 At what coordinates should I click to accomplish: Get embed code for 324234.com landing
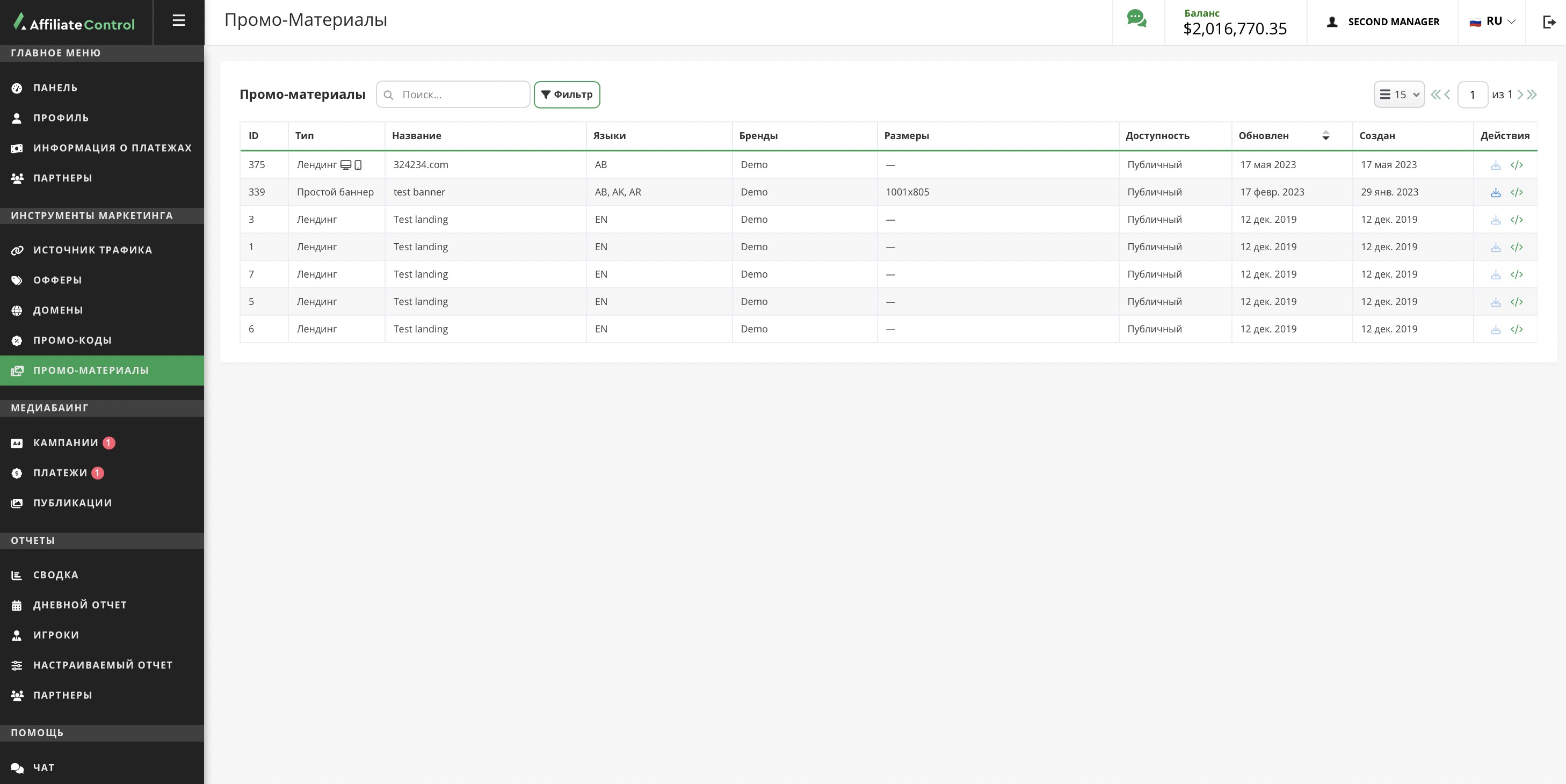[x=1516, y=165]
